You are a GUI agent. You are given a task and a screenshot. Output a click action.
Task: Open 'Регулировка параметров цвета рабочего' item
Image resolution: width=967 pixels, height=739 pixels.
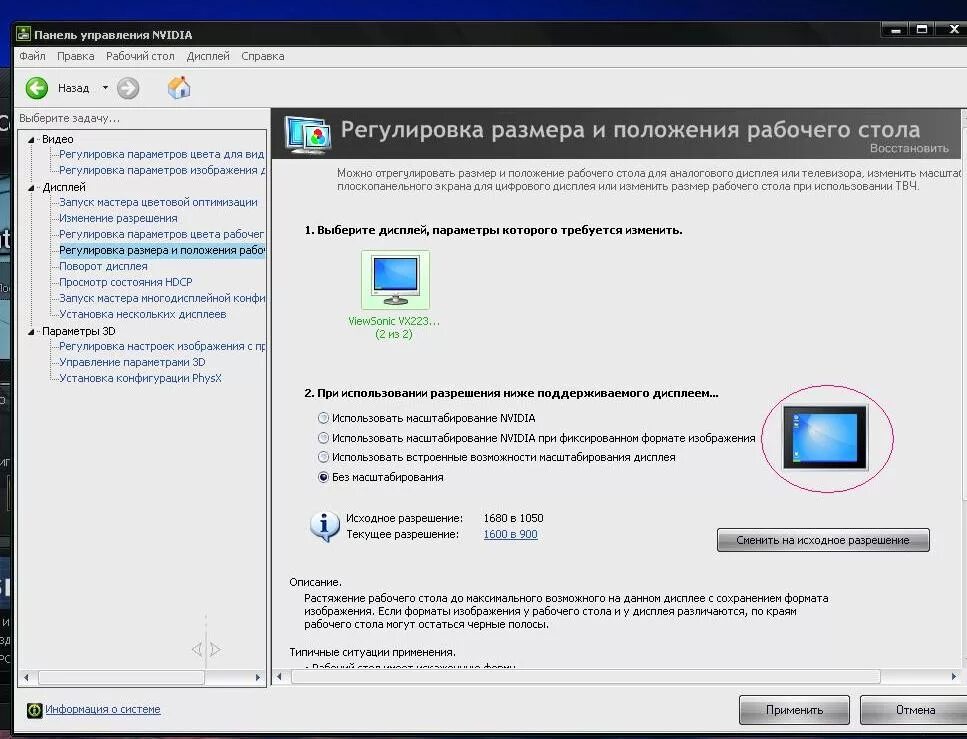coord(162,234)
